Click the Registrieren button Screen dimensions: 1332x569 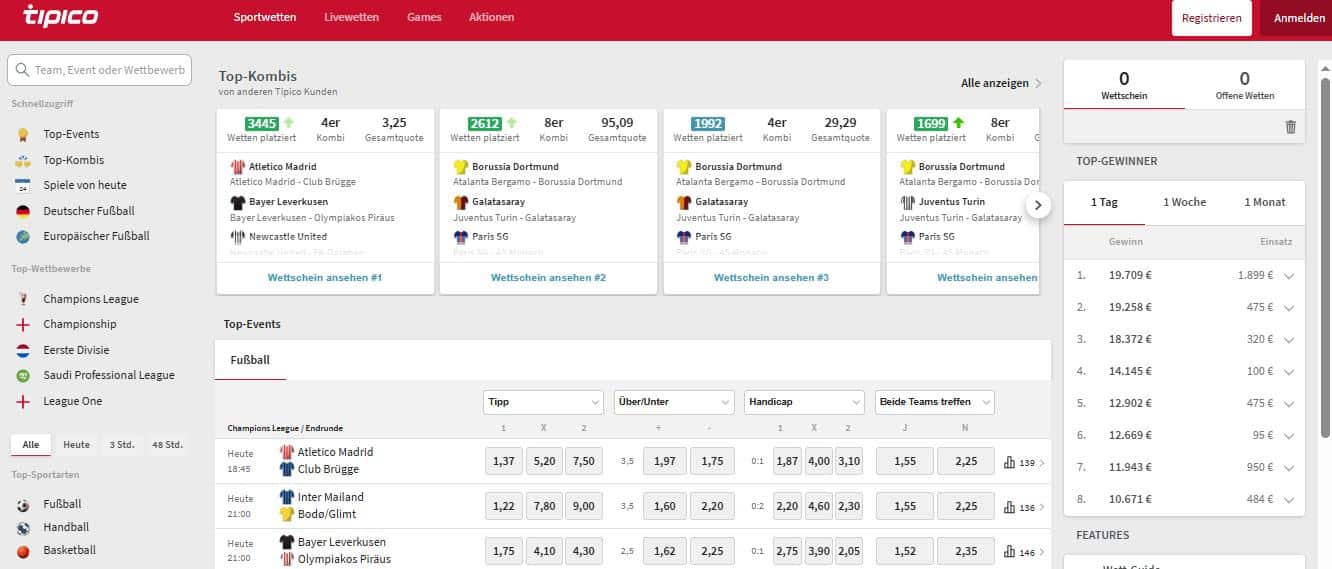tap(1211, 18)
